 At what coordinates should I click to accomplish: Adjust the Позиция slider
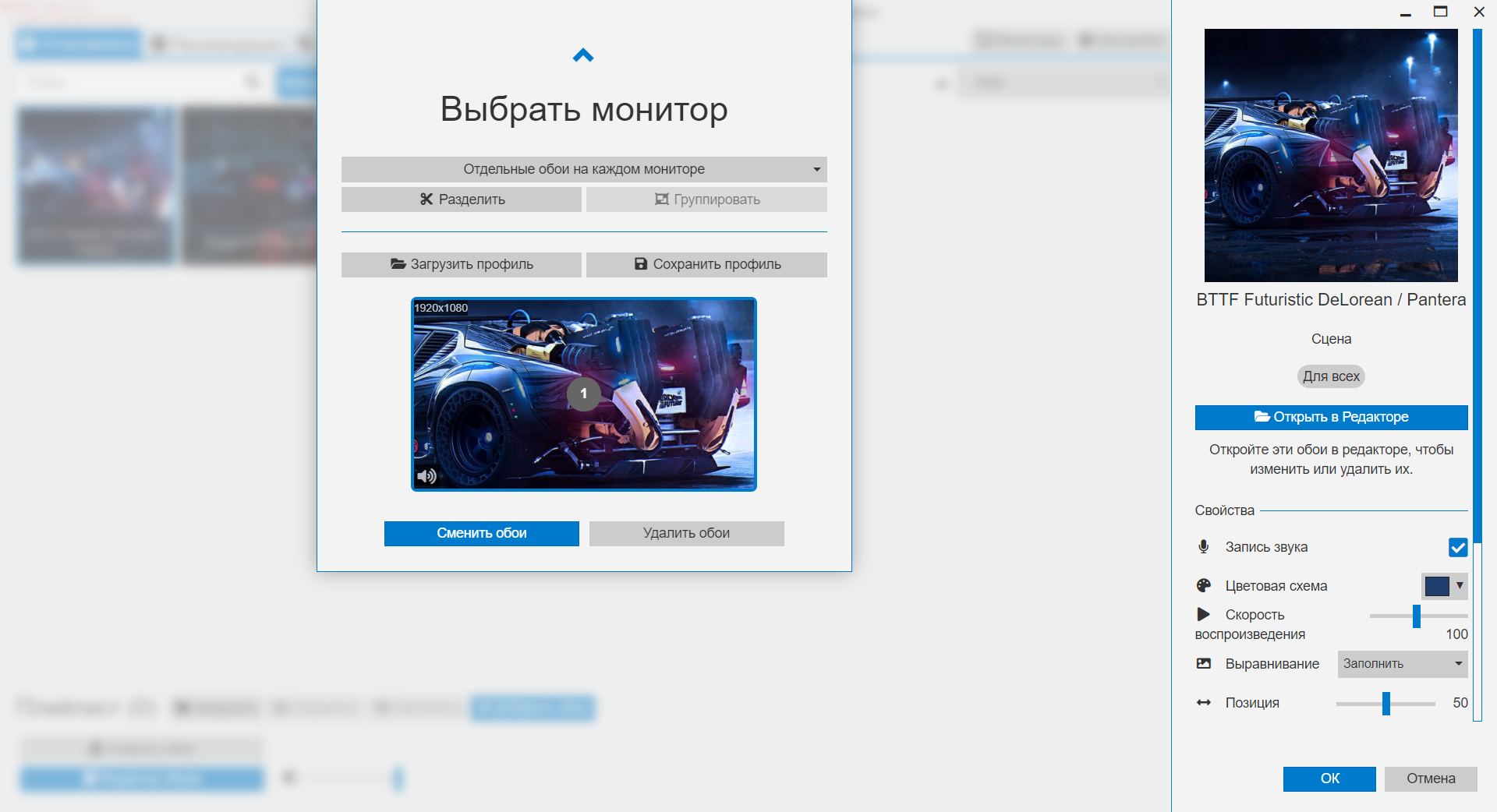coord(1386,703)
